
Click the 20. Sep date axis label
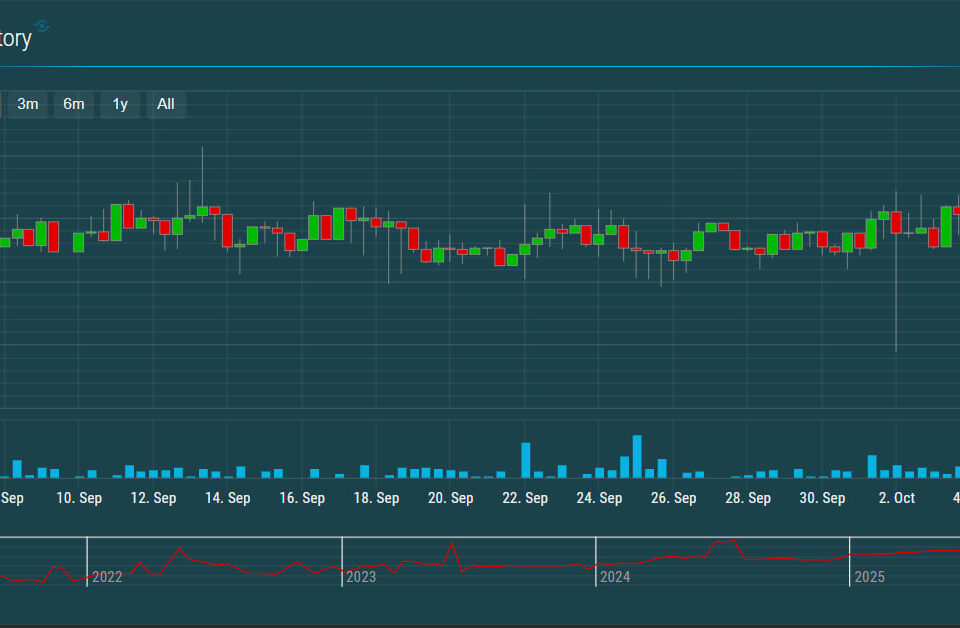(450, 498)
